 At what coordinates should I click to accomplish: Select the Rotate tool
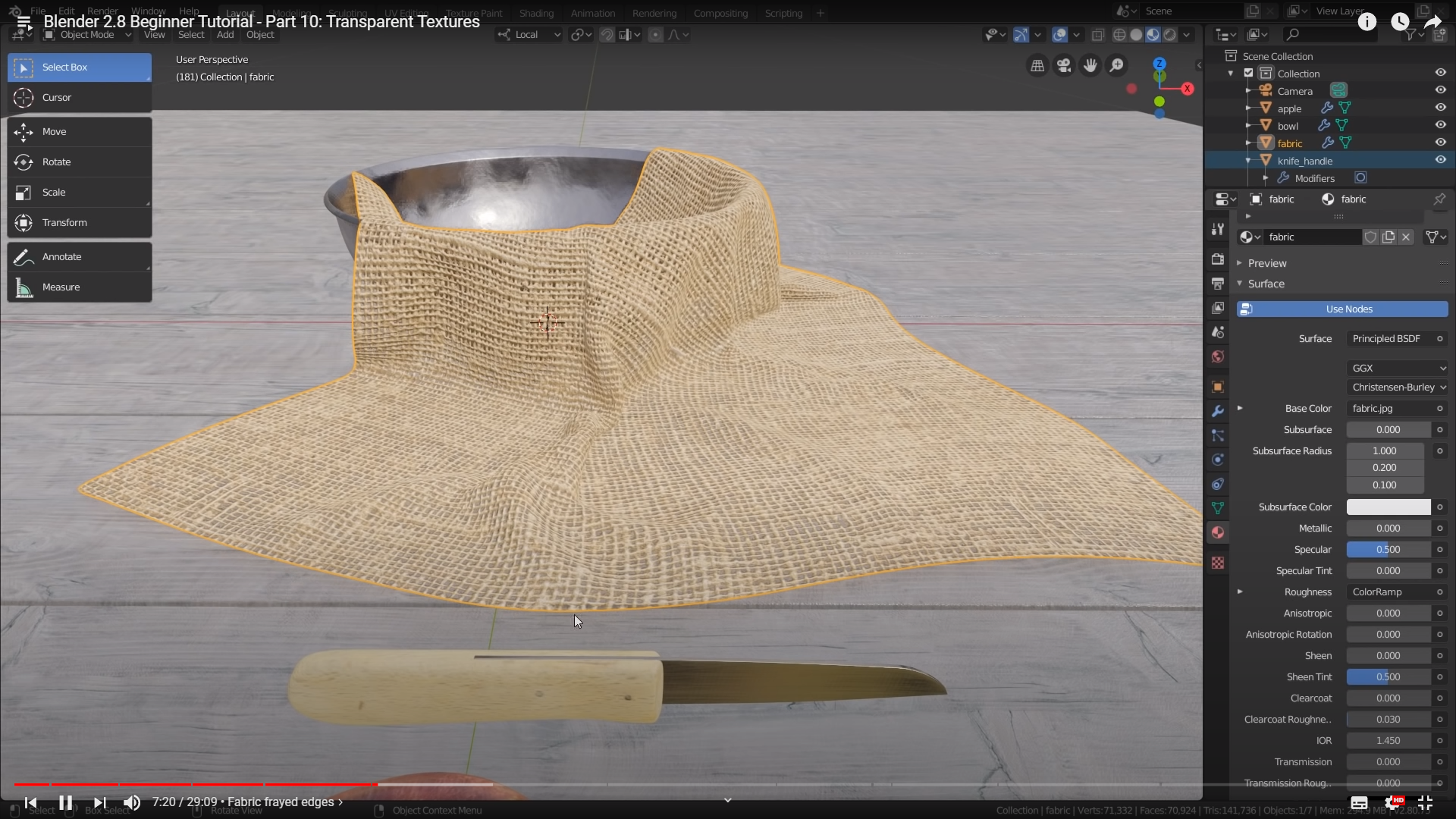(x=56, y=162)
